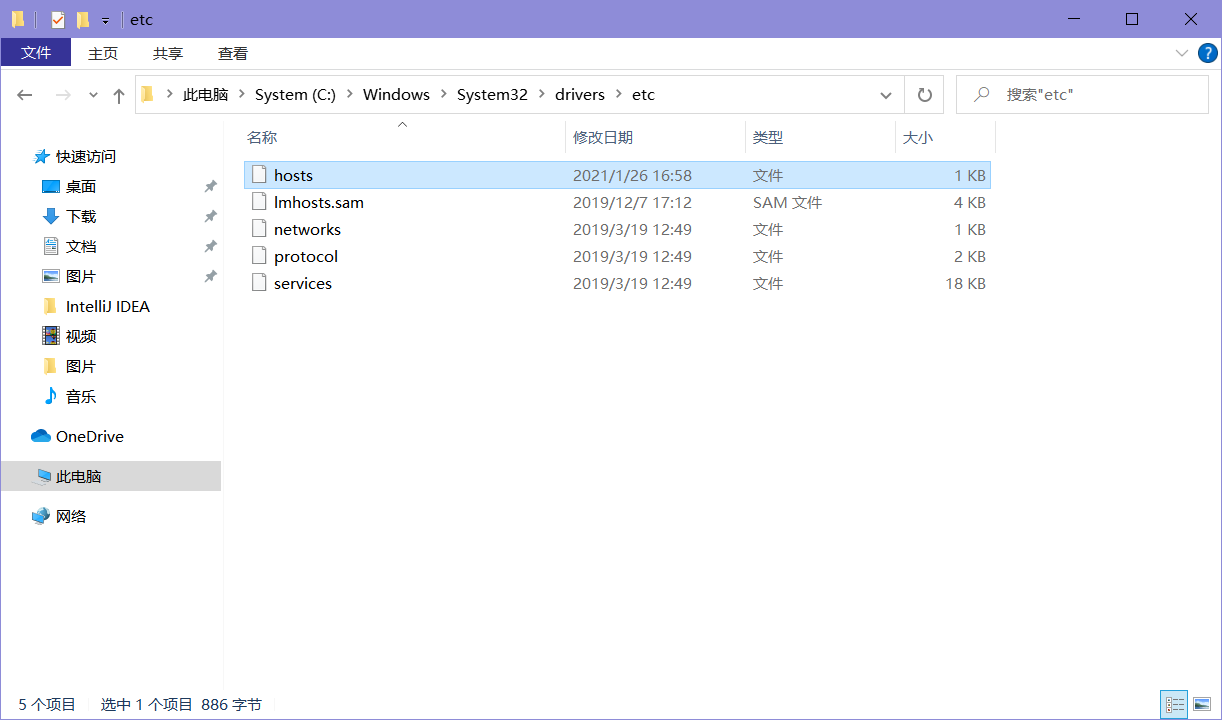Click System32 in the address path

[492, 94]
